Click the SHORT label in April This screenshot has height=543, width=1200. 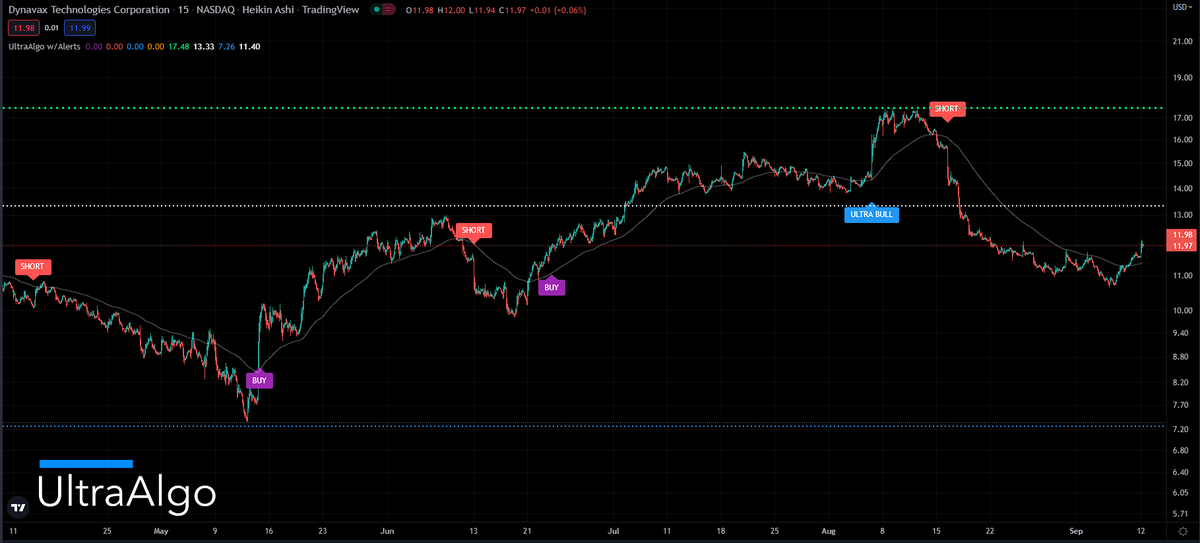click(x=32, y=267)
